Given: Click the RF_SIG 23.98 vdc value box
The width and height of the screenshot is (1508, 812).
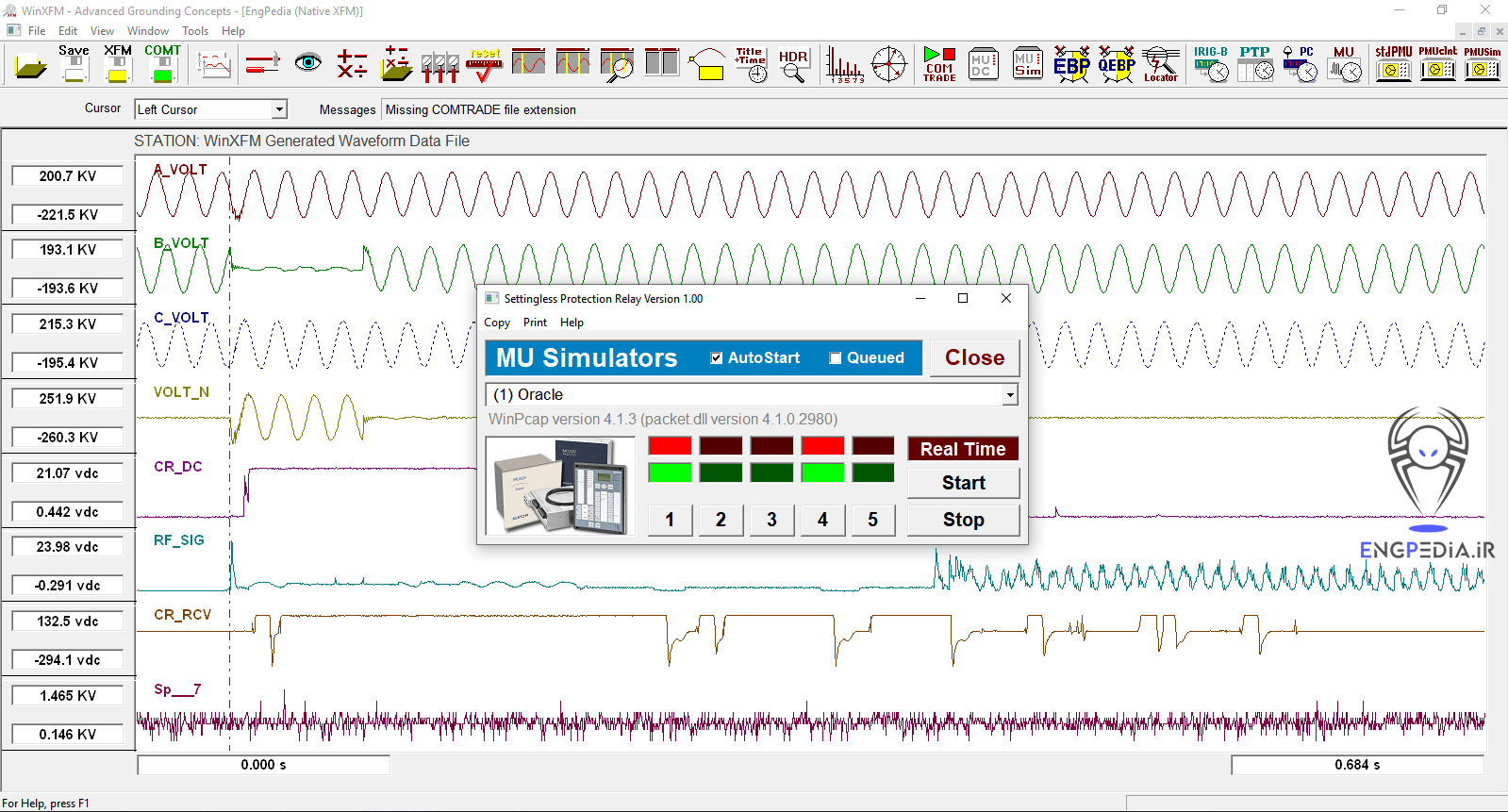Looking at the screenshot, I should [x=68, y=547].
